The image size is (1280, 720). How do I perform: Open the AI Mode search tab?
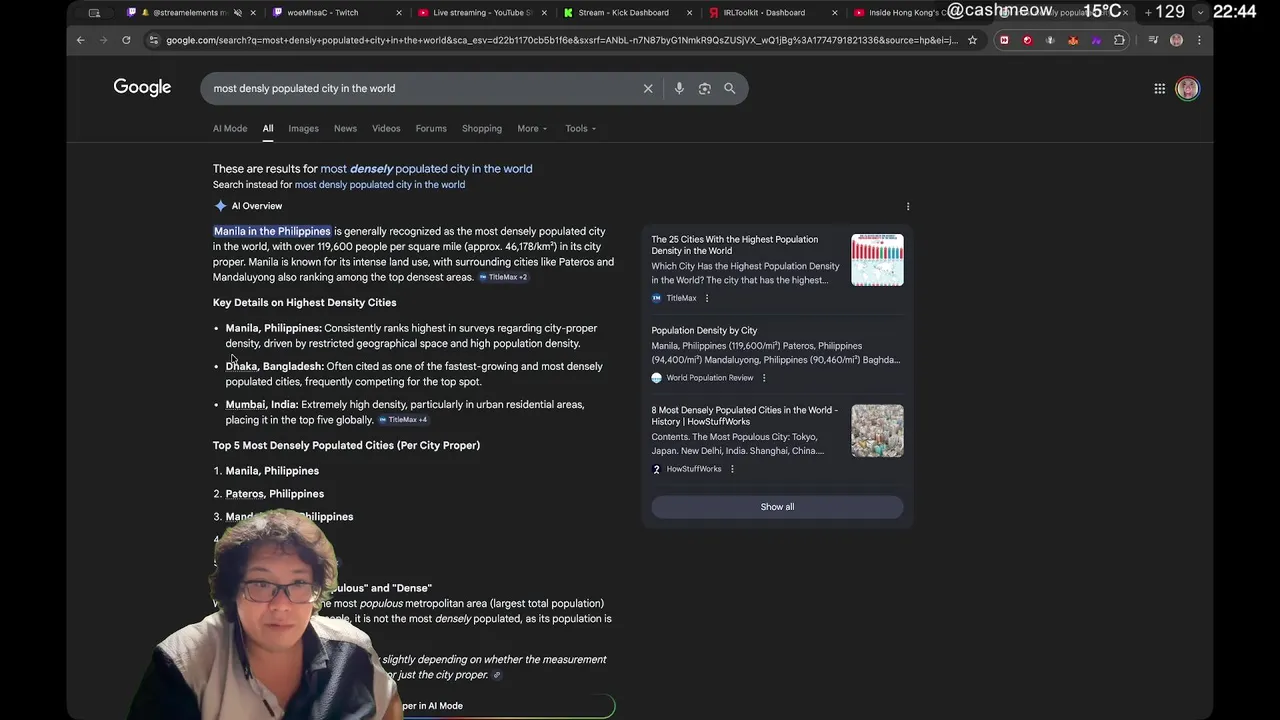pyautogui.click(x=230, y=128)
